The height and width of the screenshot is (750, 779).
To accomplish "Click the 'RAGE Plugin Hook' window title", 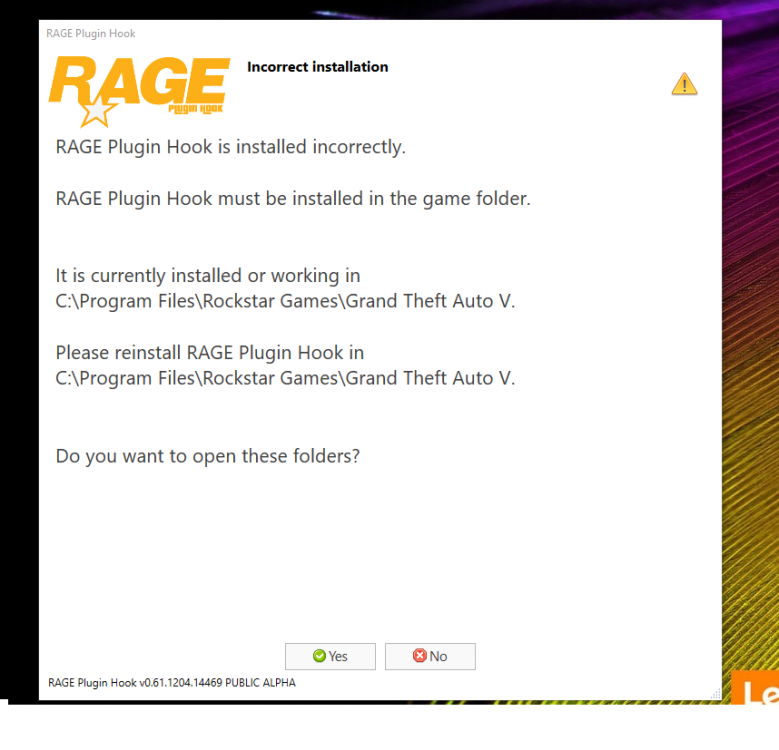I will [x=90, y=33].
